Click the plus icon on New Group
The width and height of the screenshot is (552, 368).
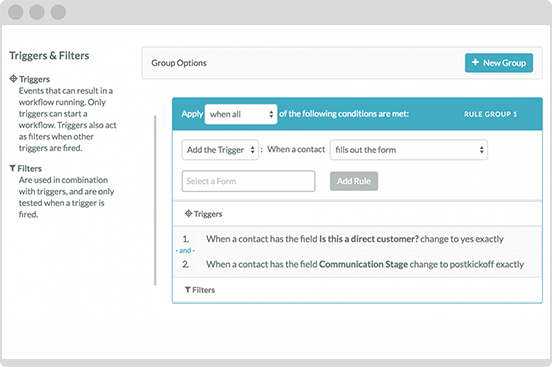click(x=475, y=62)
